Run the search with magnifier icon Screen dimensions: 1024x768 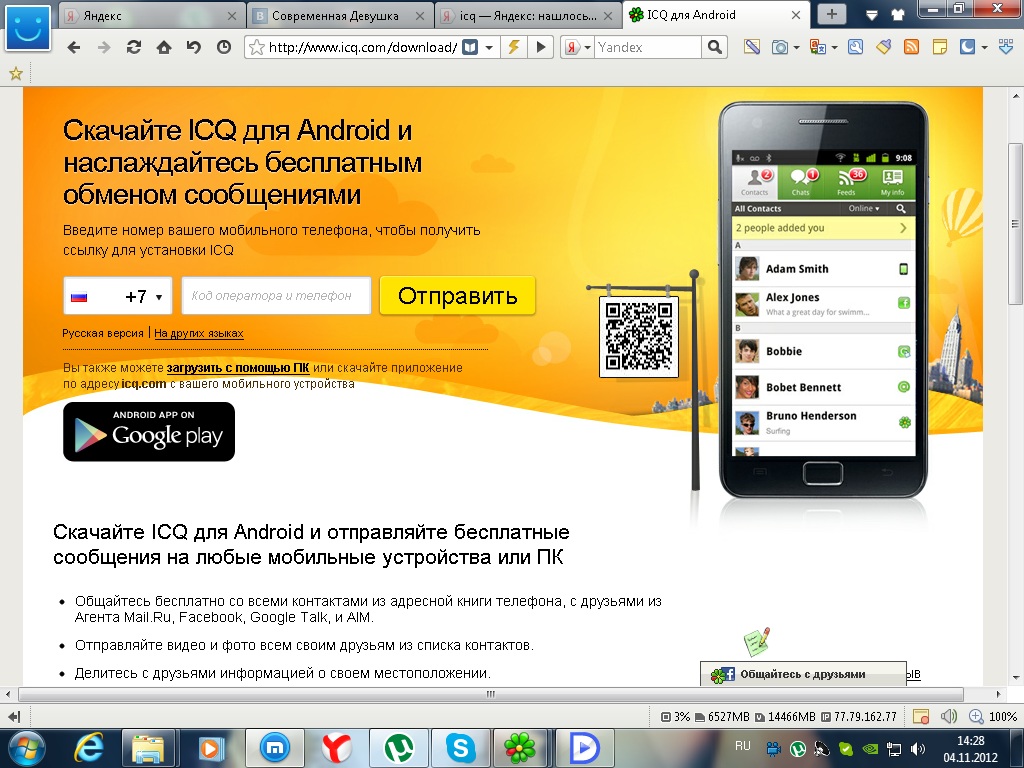(x=714, y=47)
